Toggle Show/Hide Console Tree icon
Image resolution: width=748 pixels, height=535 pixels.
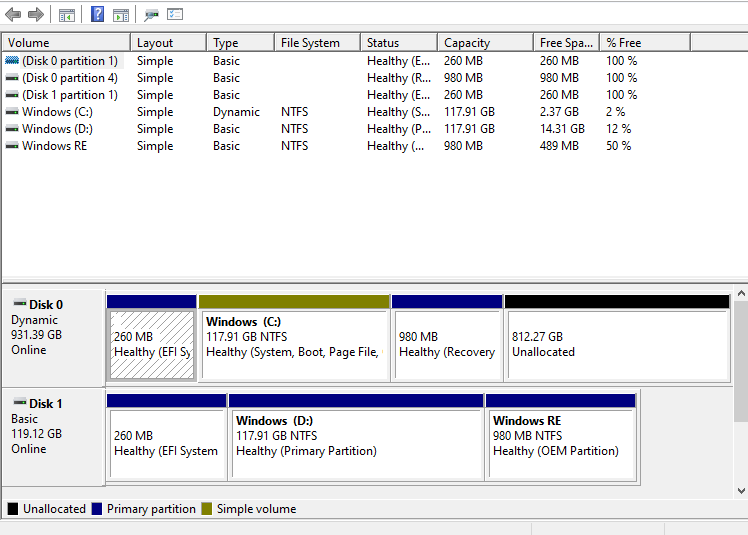coord(67,15)
